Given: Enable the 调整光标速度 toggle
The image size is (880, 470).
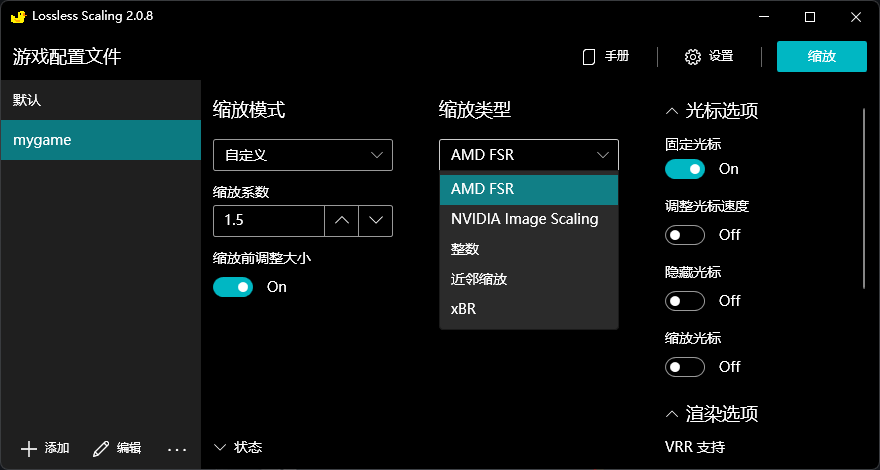Looking at the screenshot, I should pos(685,234).
